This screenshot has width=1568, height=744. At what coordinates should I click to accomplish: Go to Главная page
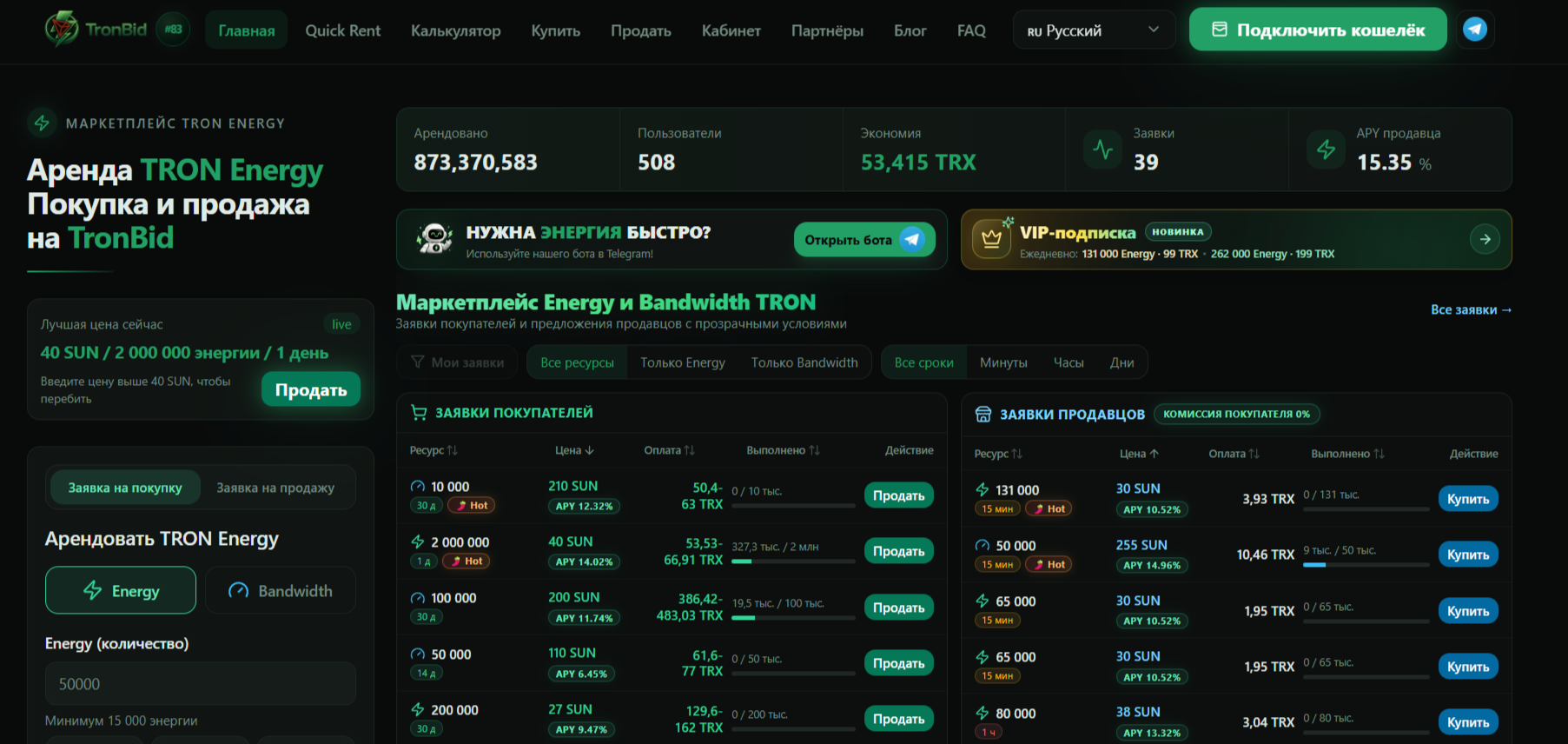click(x=247, y=30)
